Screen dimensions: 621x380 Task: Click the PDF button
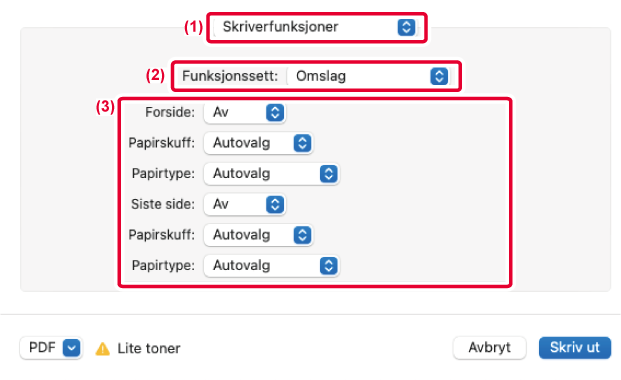[51, 348]
